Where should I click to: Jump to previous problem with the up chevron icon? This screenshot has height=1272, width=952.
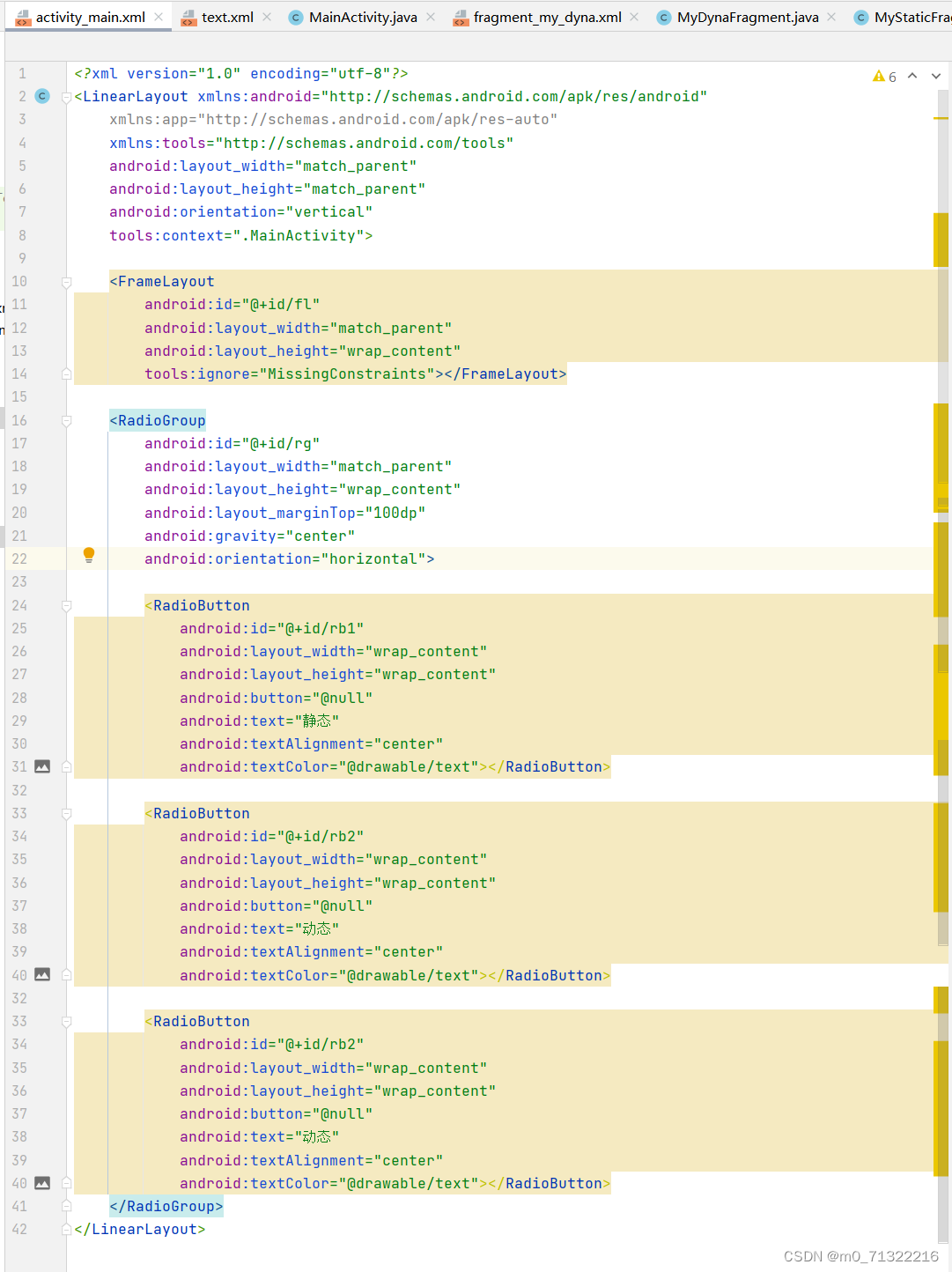pyautogui.click(x=913, y=77)
